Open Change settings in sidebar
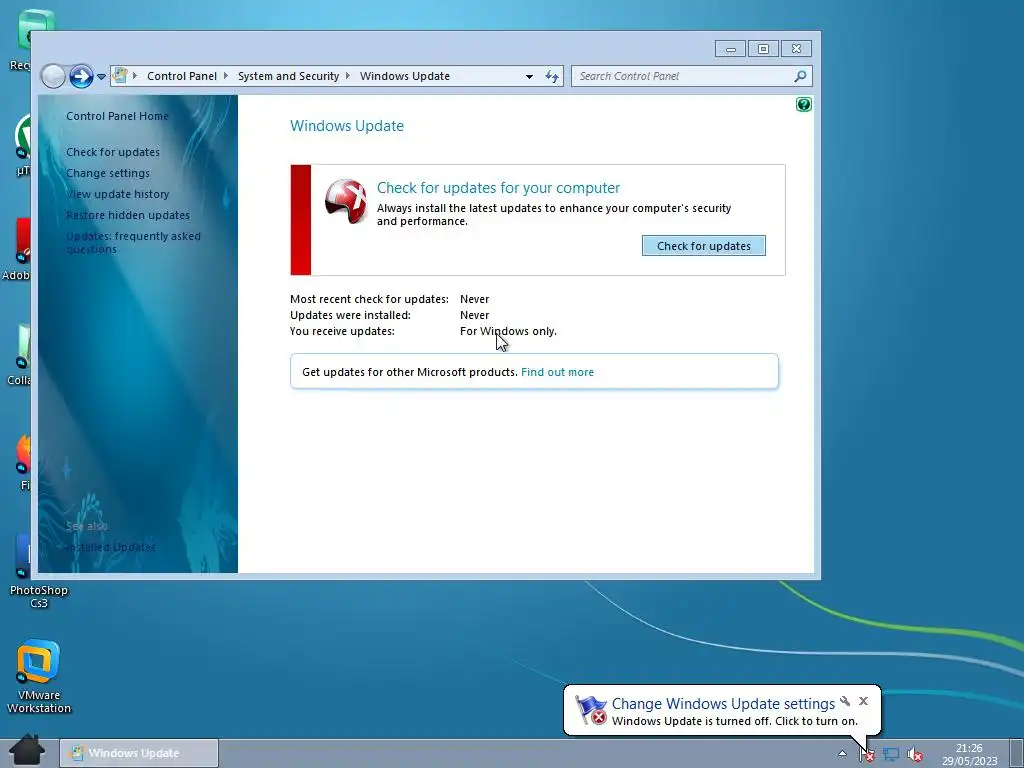 pyautogui.click(x=108, y=173)
